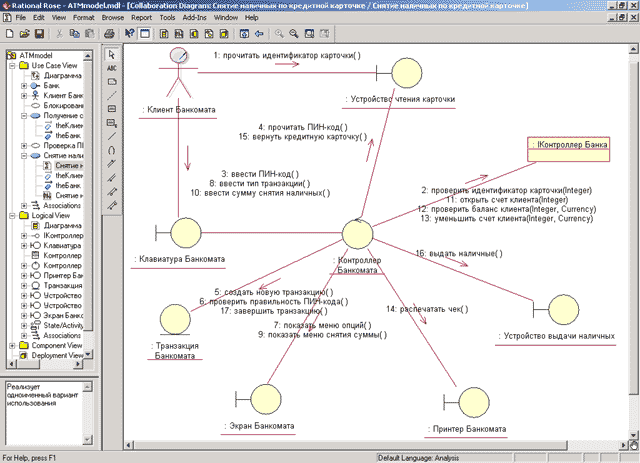Select the Object Link line tool

click(112, 137)
